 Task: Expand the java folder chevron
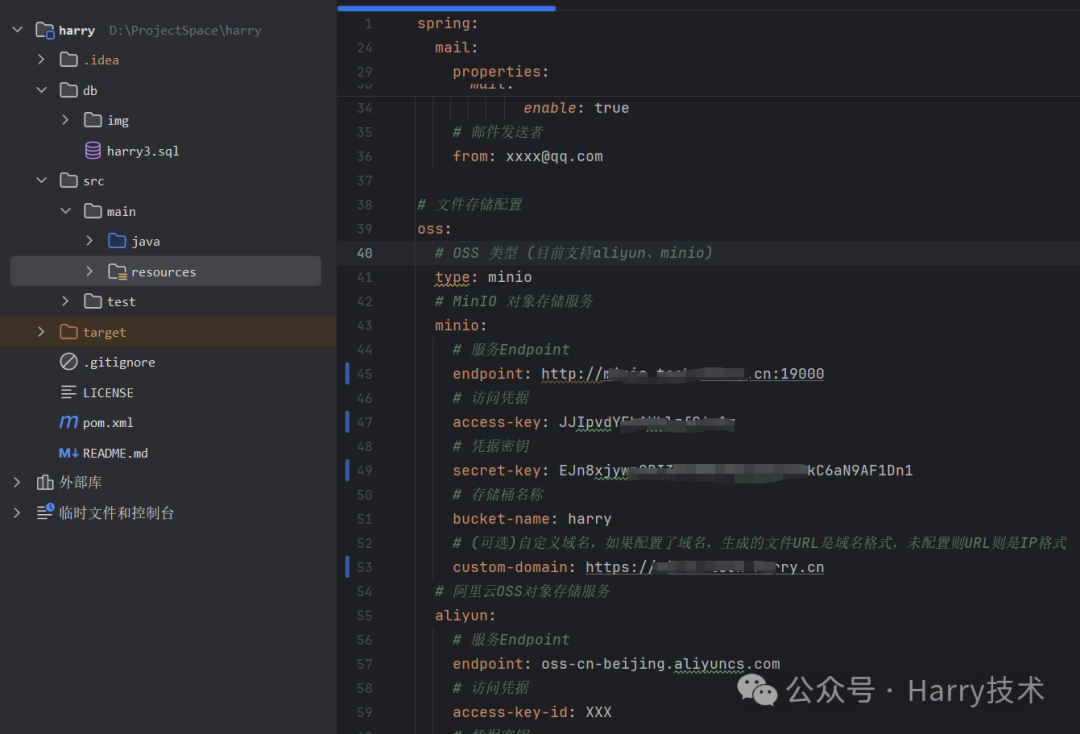tap(90, 241)
